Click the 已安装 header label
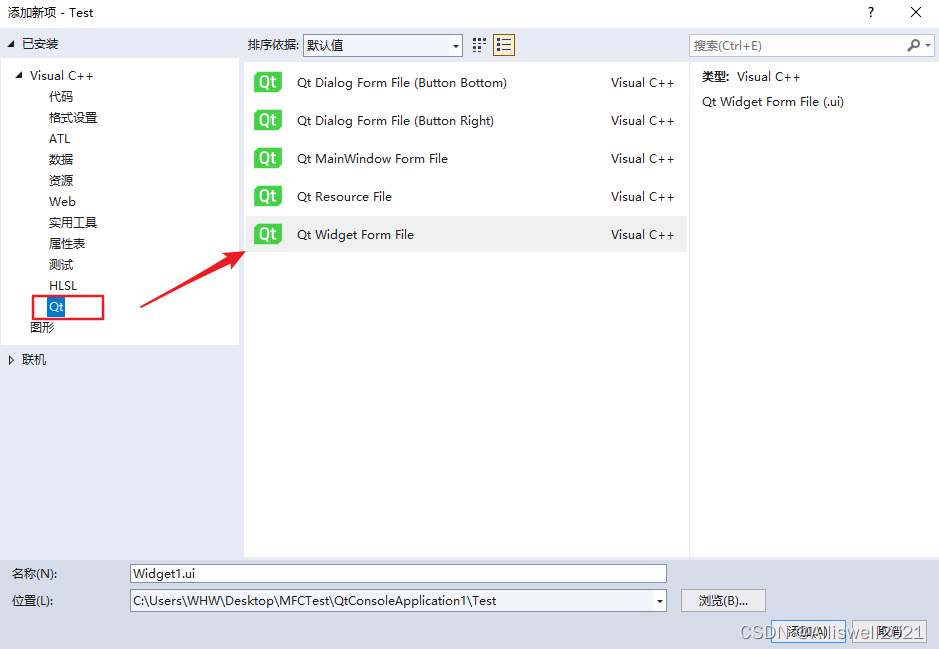 click(40, 44)
